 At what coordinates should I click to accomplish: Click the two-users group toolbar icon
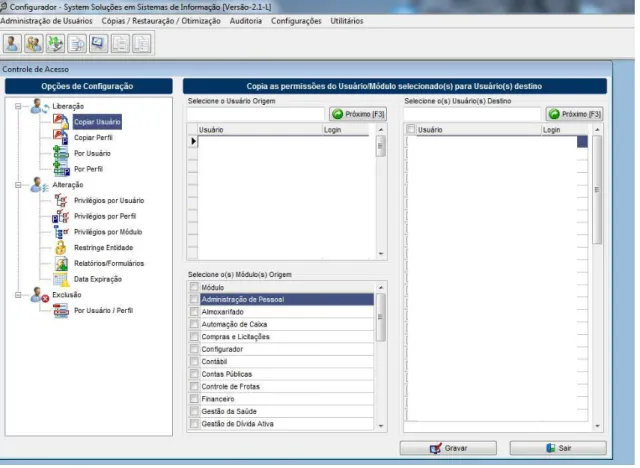coord(34,43)
